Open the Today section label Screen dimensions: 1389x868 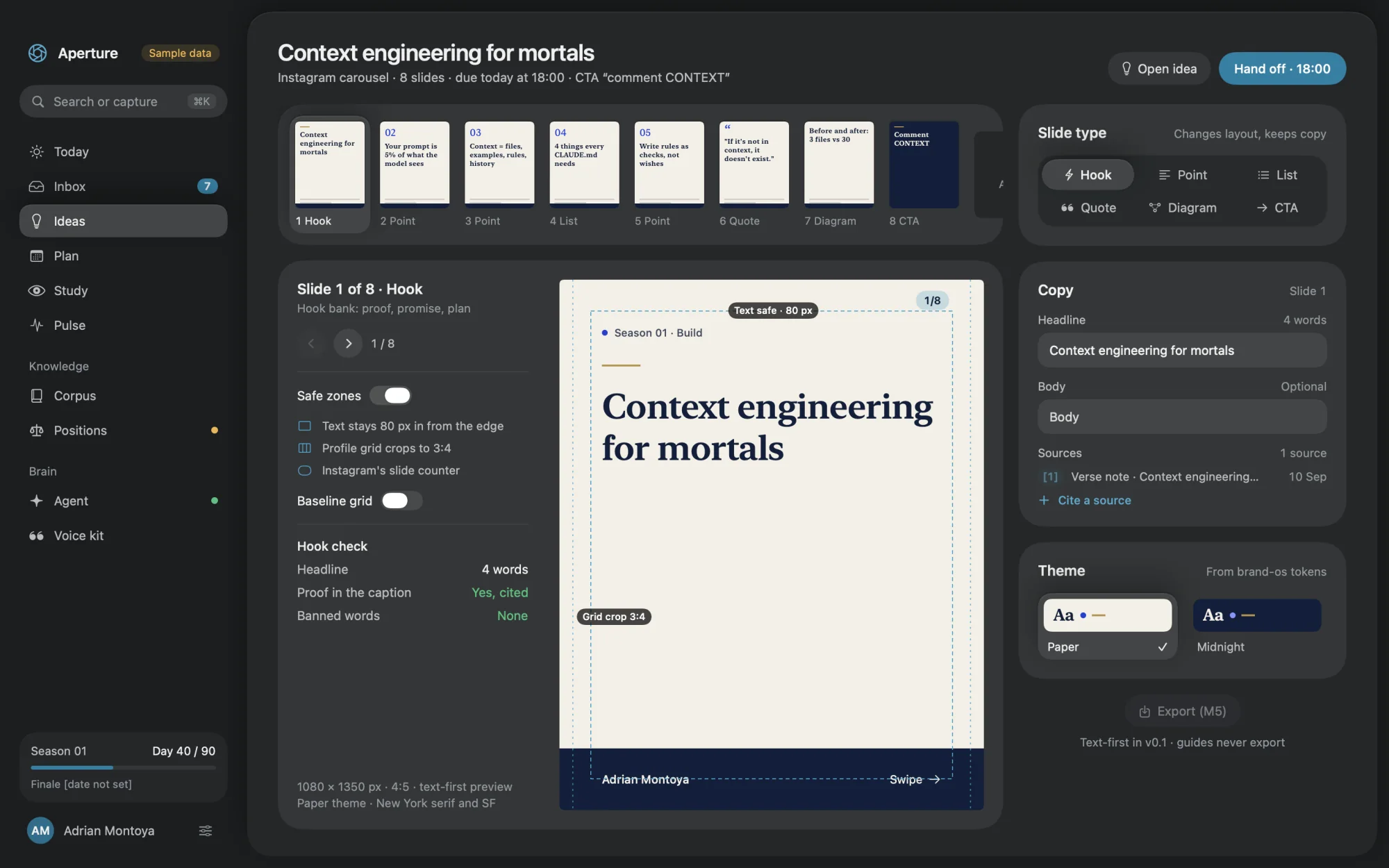click(71, 151)
